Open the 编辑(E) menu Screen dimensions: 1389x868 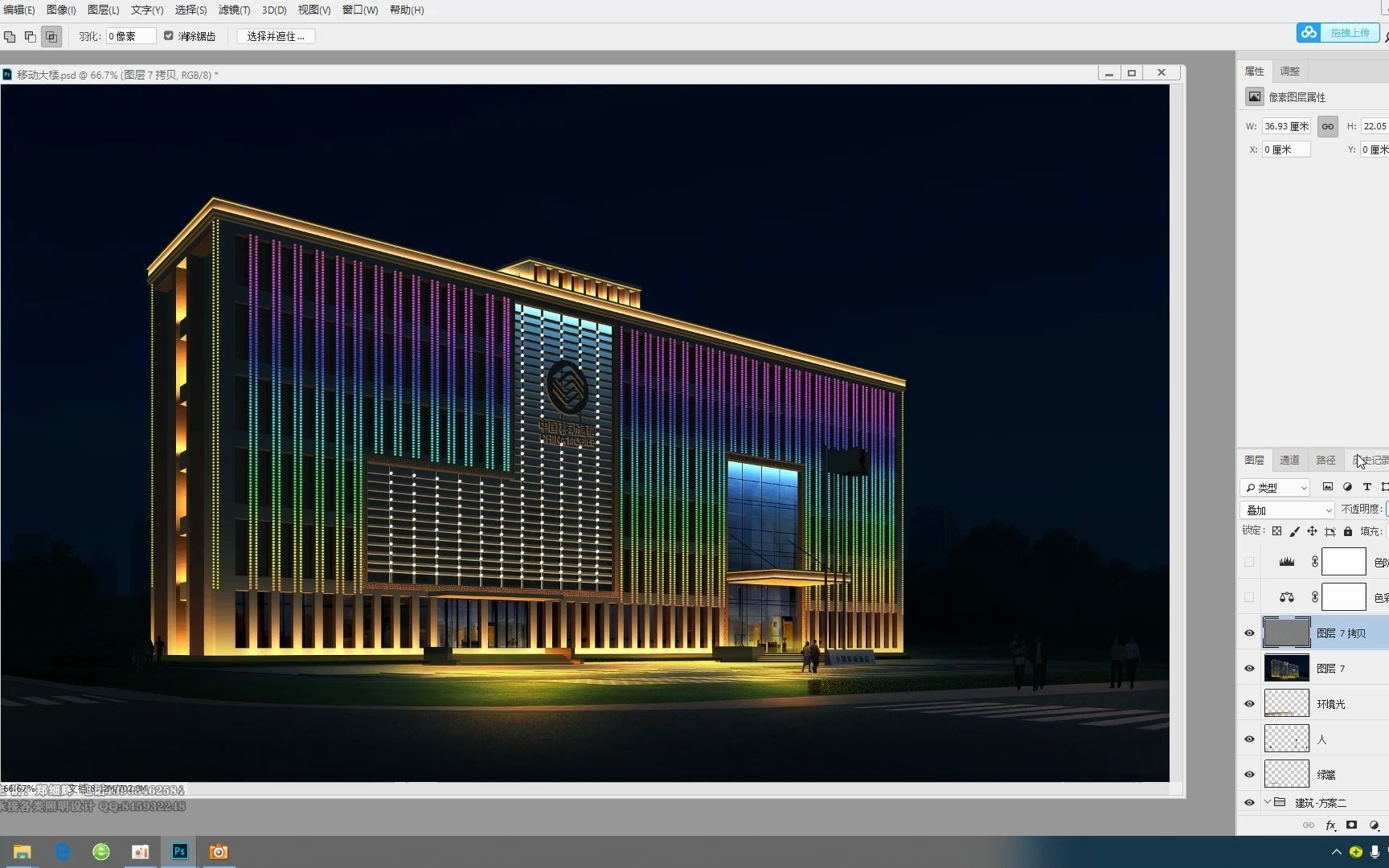coord(18,10)
